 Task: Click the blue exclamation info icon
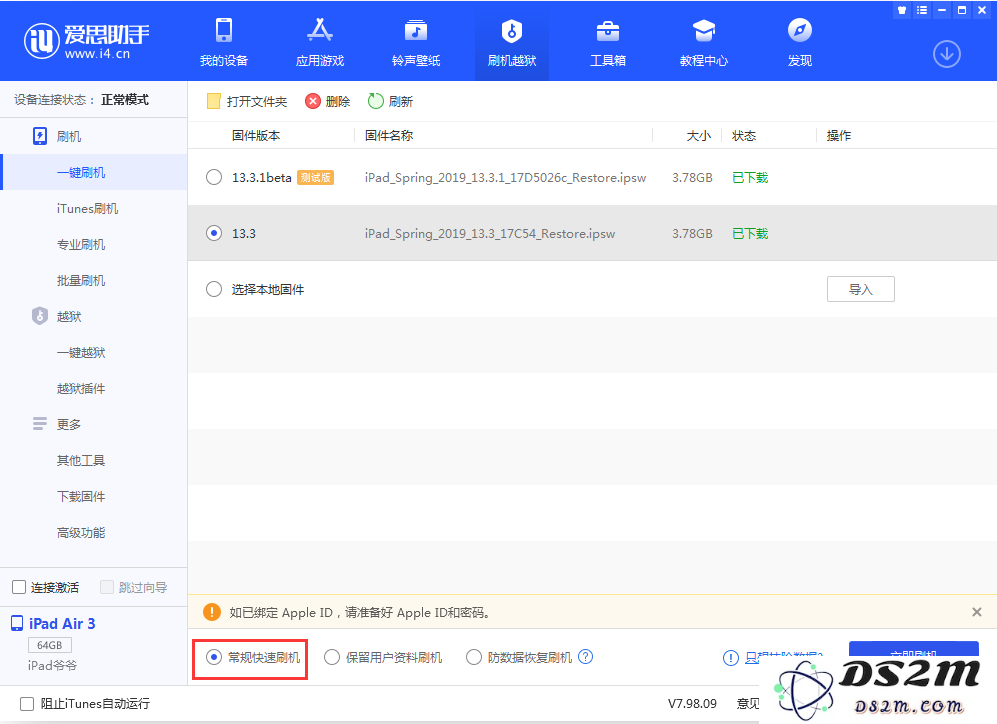pos(731,658)
